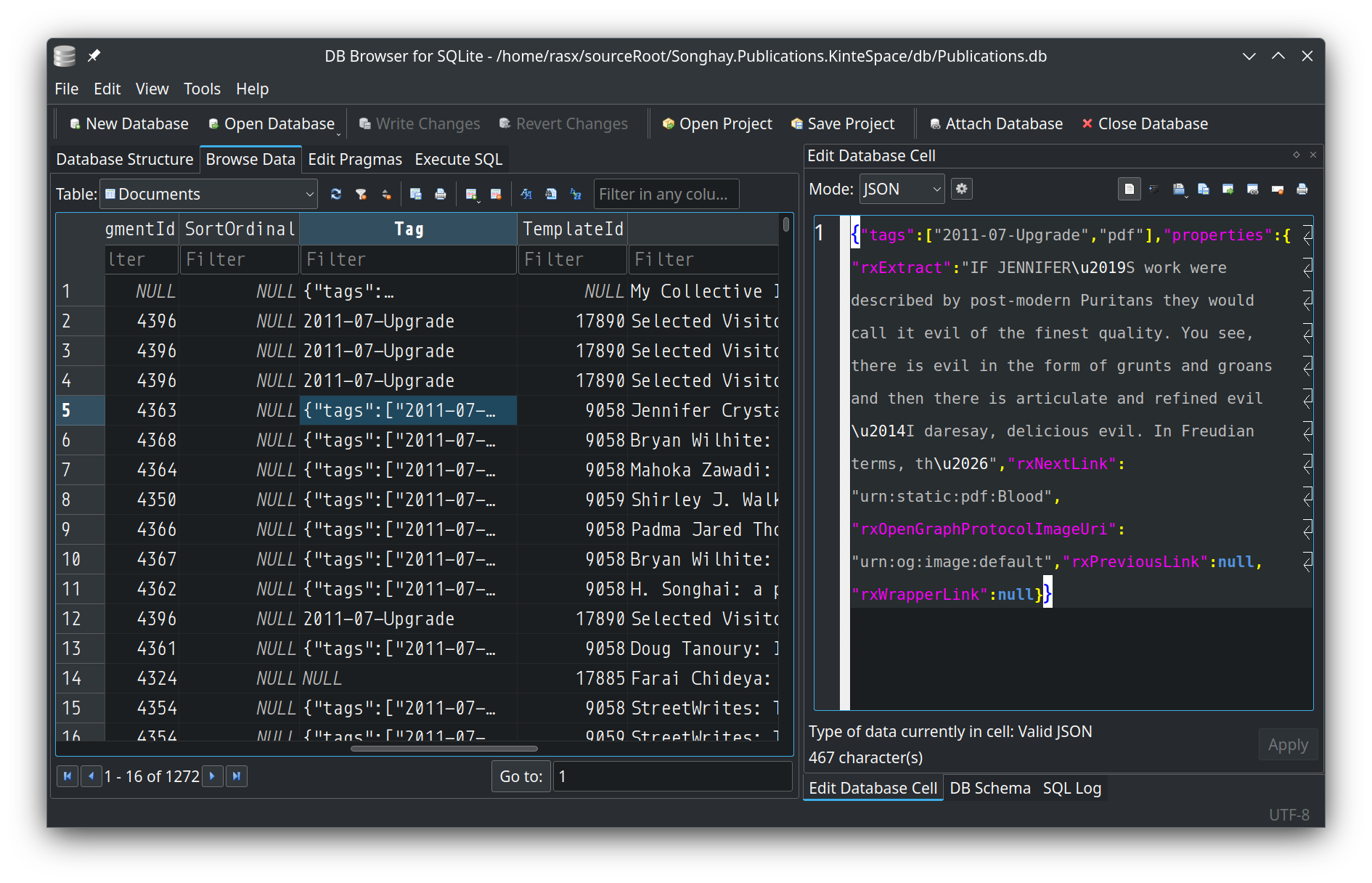
Task: Delete the current record
Action: [497, 194]
